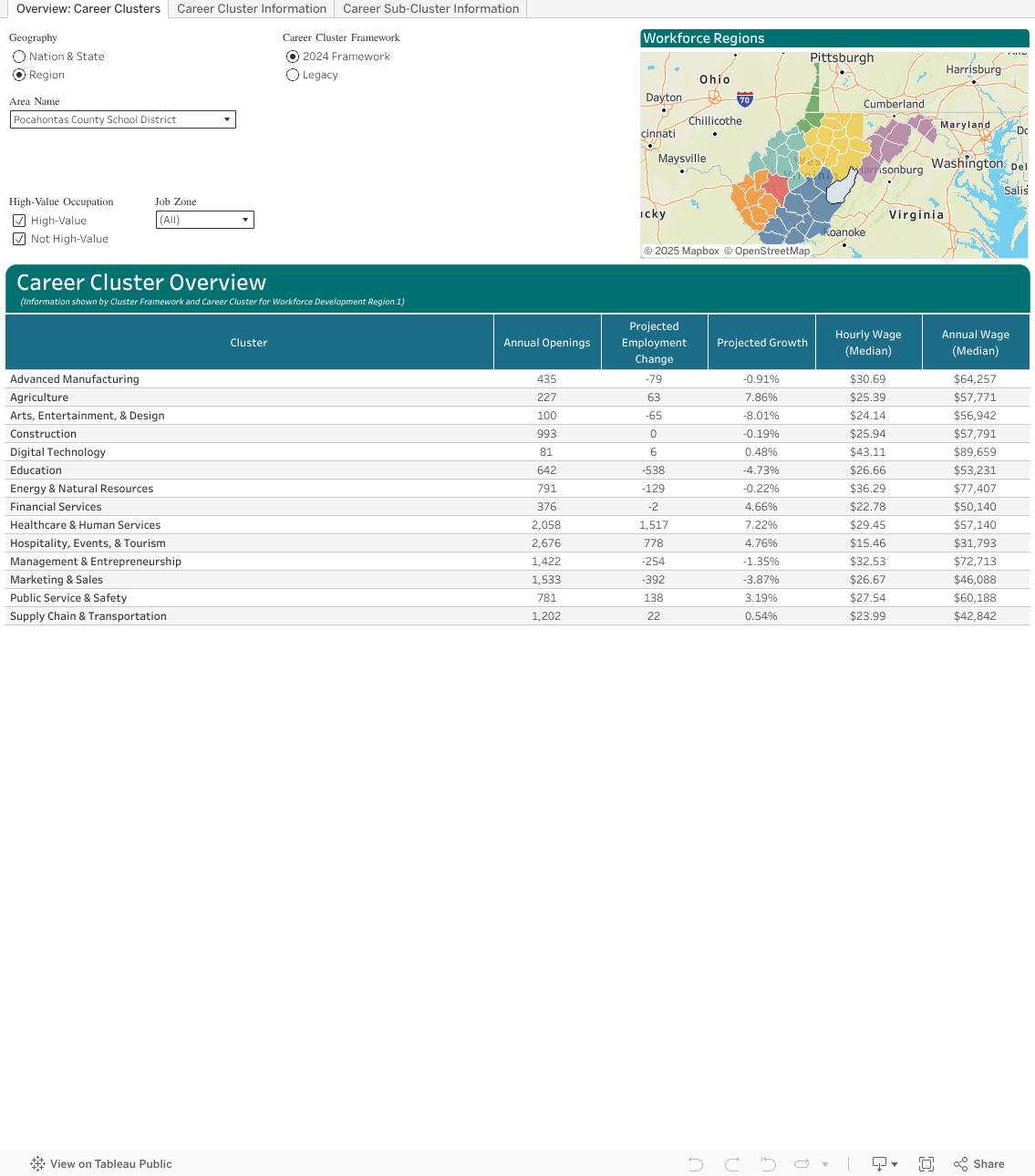1035x1176 pixels.
Task: Click the Annual Wage (Median) header
Action: (x=976, y=343)
